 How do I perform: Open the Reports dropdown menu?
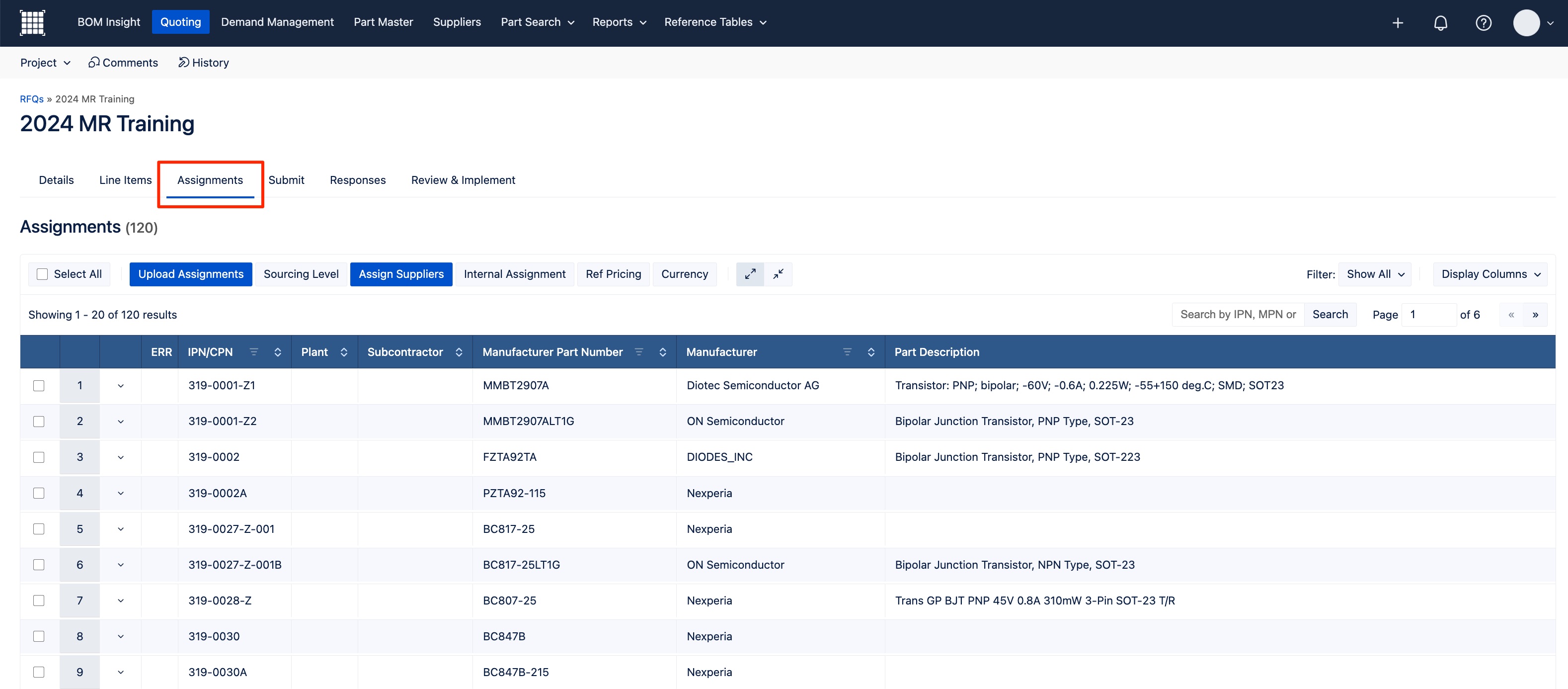[x=619, y=22]
